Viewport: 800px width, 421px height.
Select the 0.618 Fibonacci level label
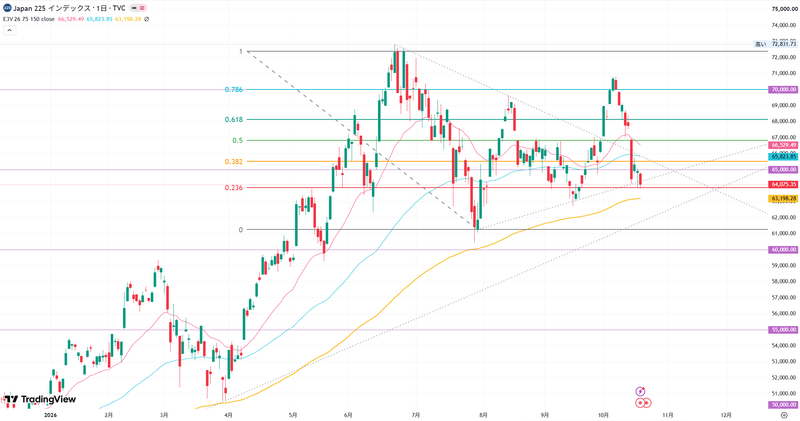(x=234, y=119)
